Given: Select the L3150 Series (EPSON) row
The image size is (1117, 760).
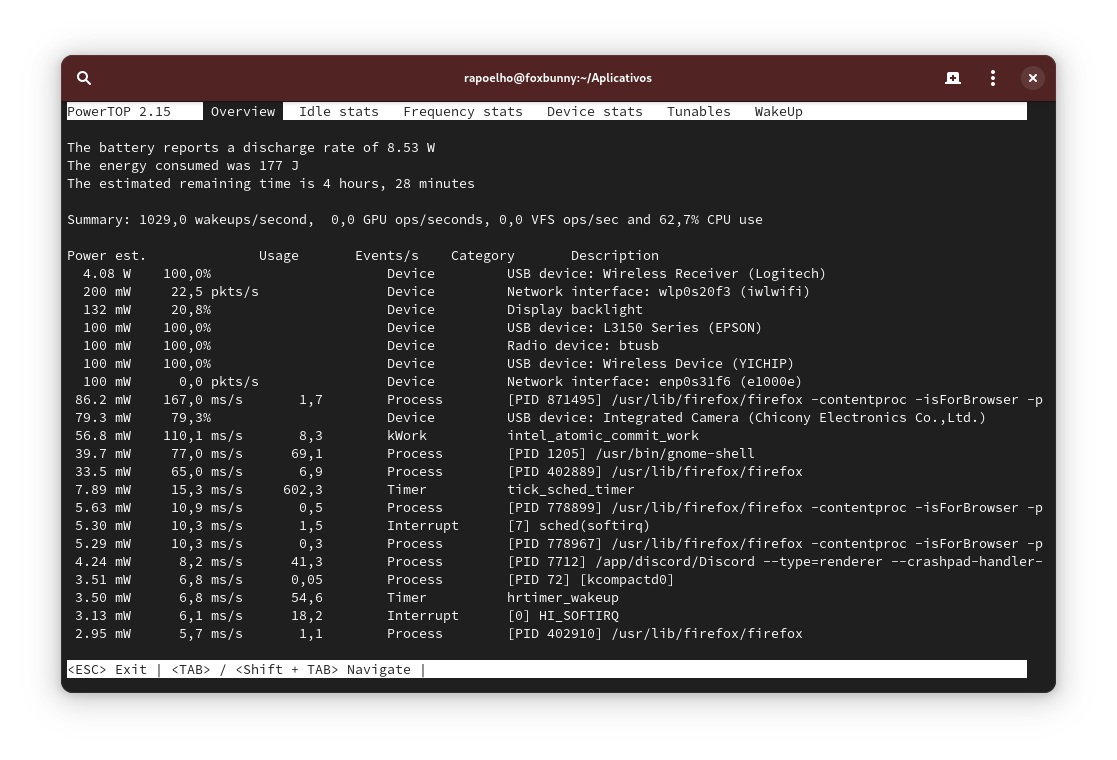Looking at the screenshot, I should (x=422, y=328).
